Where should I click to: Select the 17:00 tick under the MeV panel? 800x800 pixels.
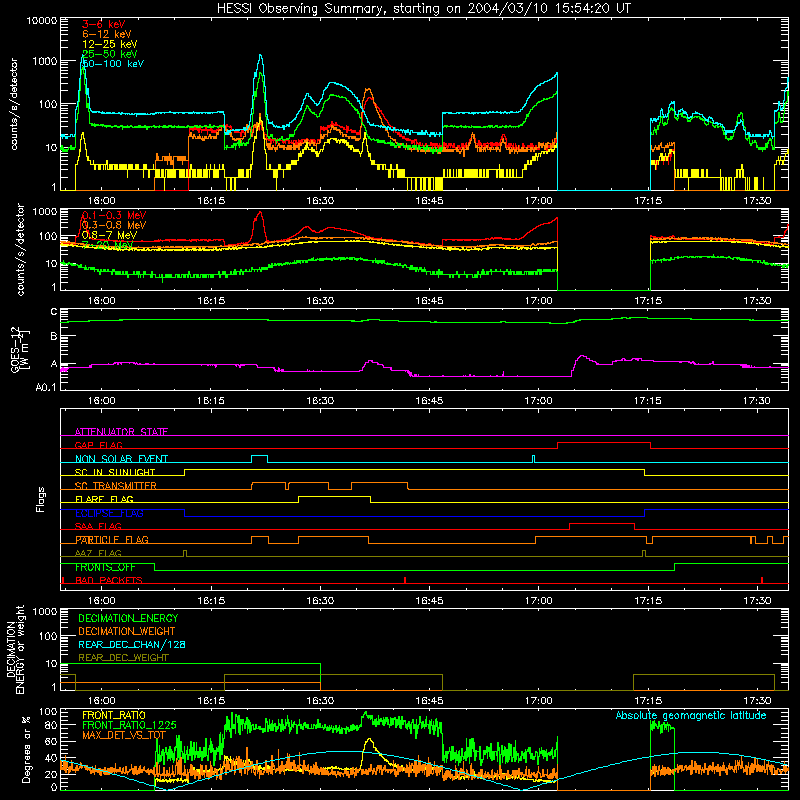point(539,301)
